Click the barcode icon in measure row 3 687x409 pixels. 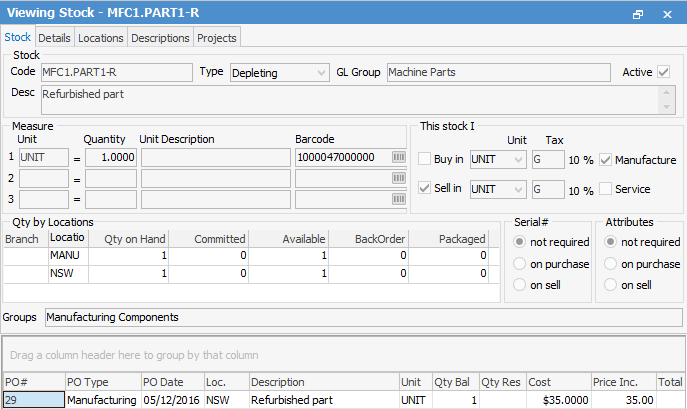point(398,198)
